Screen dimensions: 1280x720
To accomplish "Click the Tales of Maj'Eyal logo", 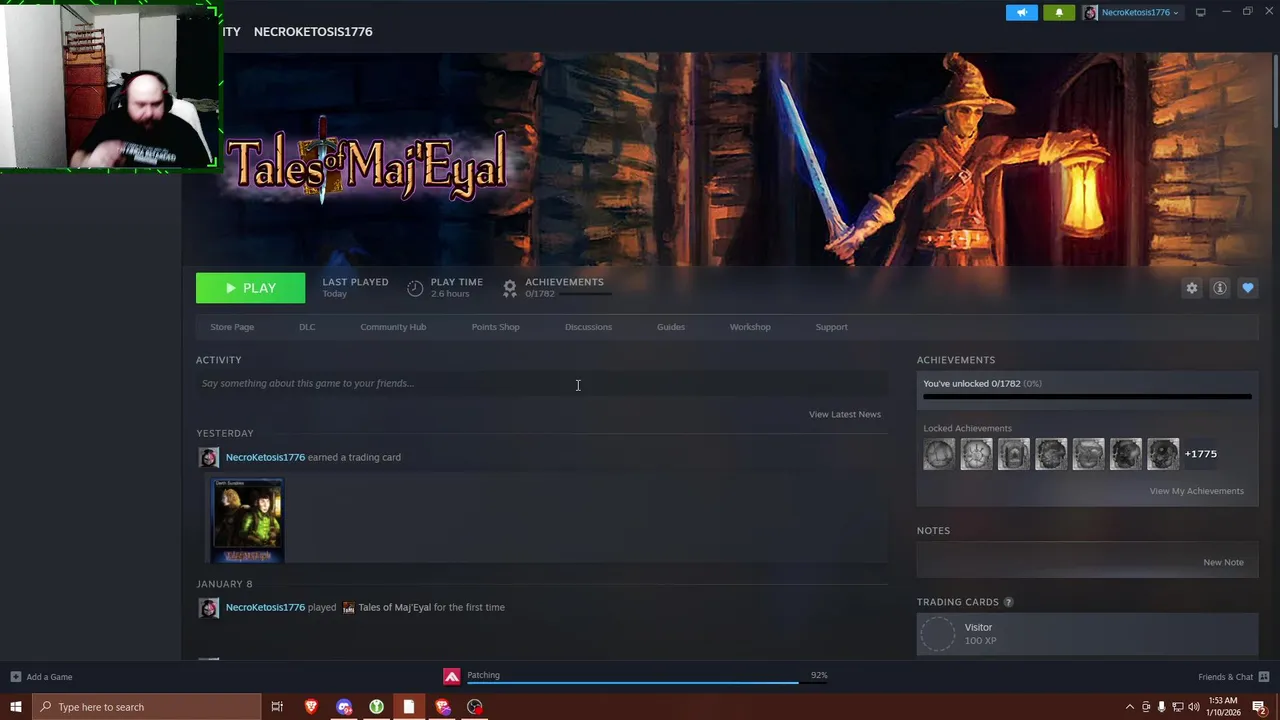I will point(366,162).
